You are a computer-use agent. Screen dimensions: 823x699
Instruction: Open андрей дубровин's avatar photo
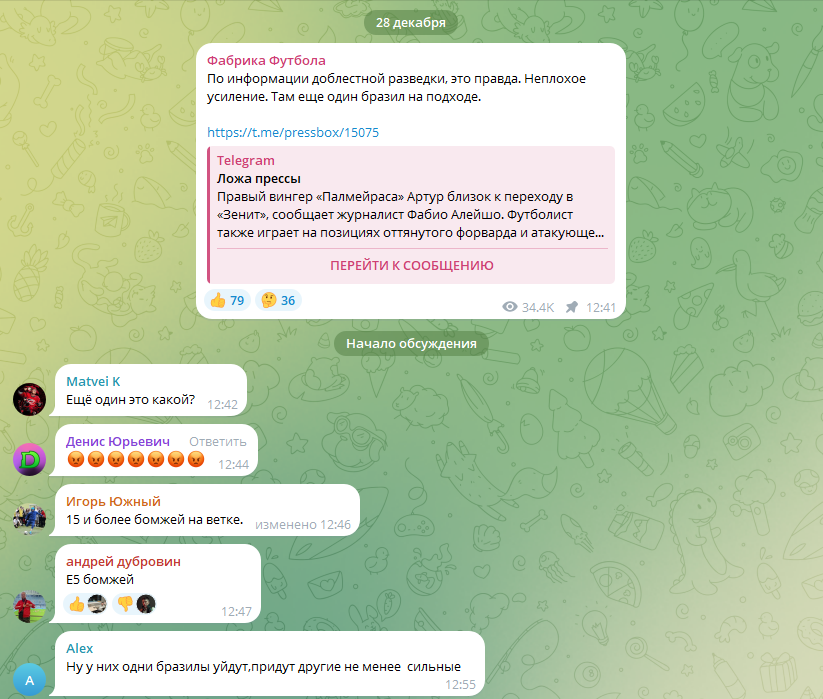[29, 606]
